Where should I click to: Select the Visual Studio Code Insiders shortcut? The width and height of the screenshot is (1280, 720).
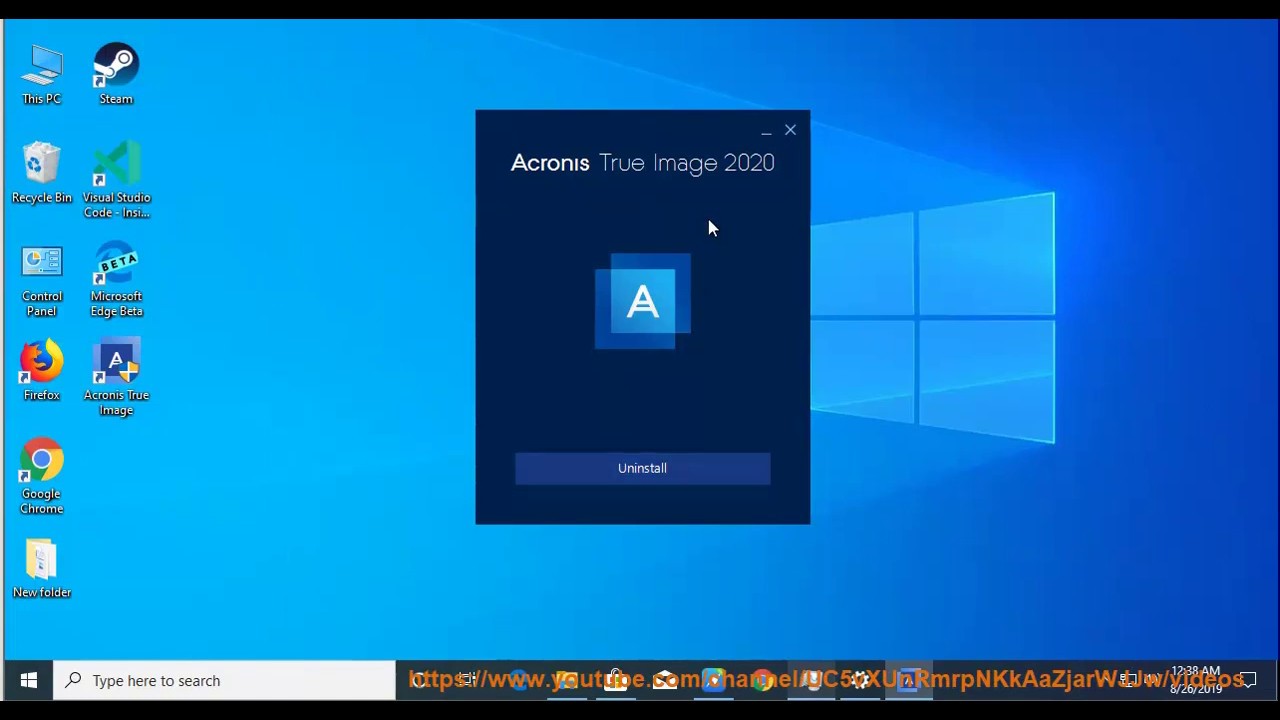(116, 180)
